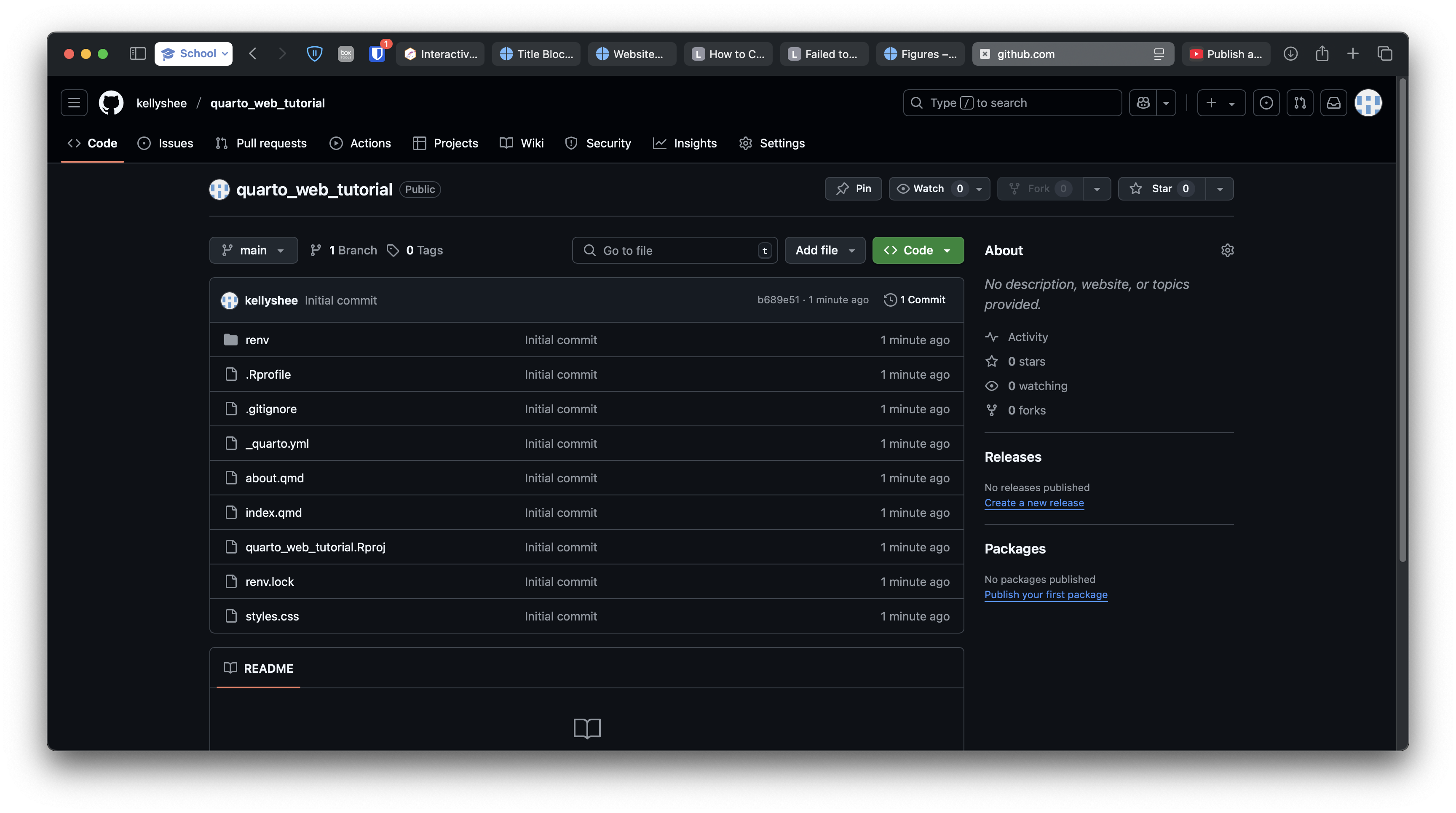Open the green Code clone dropdown

click(x=918, y=250)
